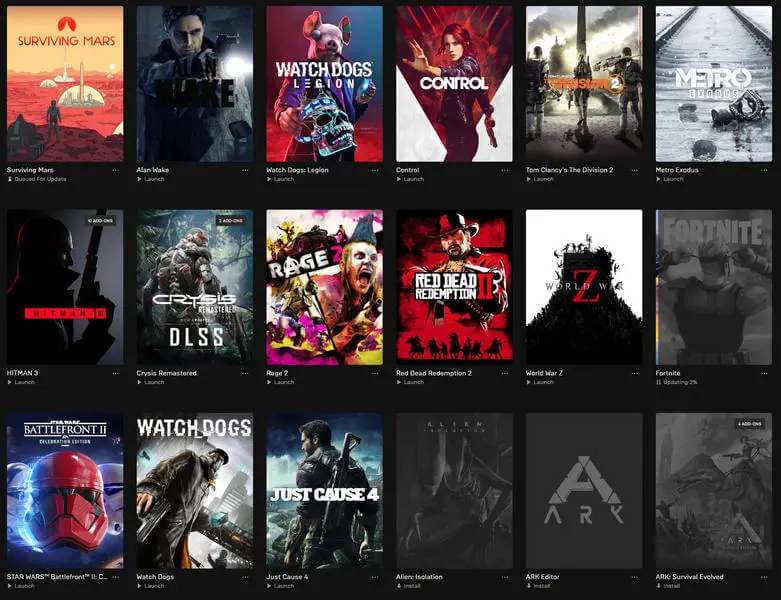Screen dimensions: 781x600
Task: Select the Metro Exodus cover art
Action: (x=714, y=84)
